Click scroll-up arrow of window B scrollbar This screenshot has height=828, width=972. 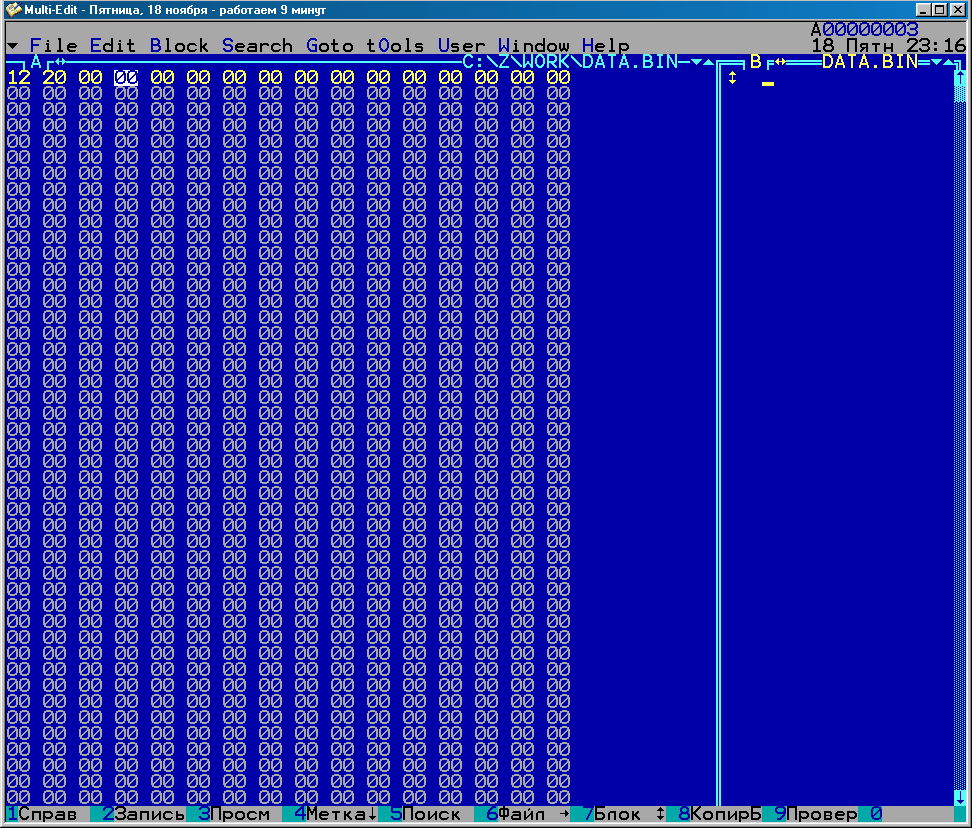(959, 78)
